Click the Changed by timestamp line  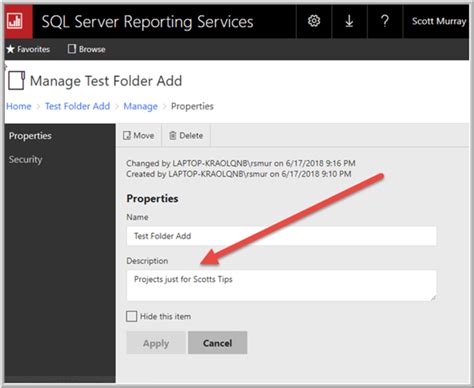point(241,163)
